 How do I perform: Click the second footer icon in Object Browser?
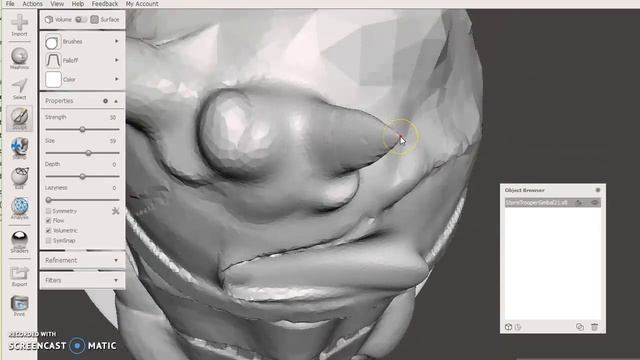(x=518, y=327)
